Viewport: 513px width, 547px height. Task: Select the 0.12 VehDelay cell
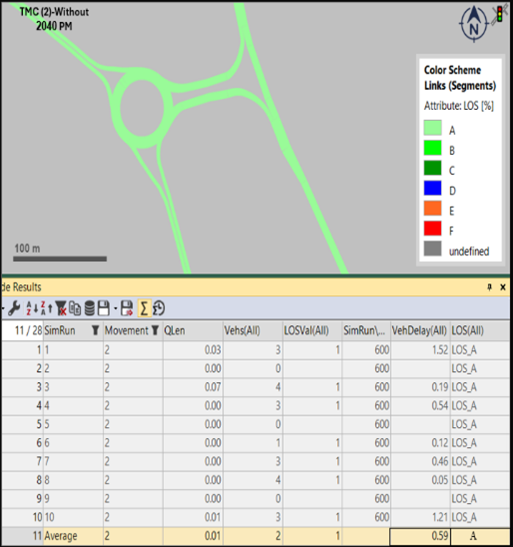(420, 443)
